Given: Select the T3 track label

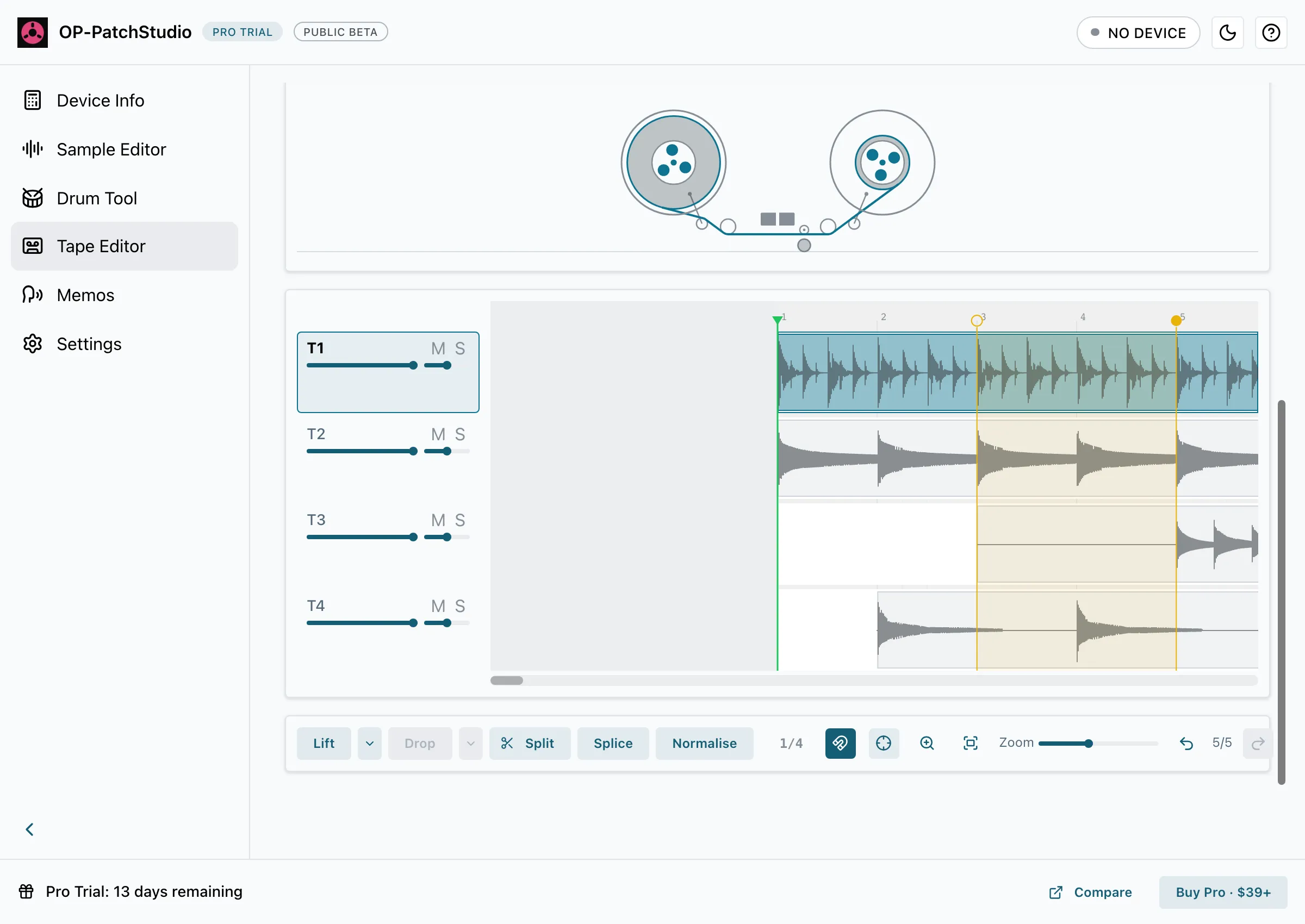Looking at the screenshot, I should [x=316, y=520].
